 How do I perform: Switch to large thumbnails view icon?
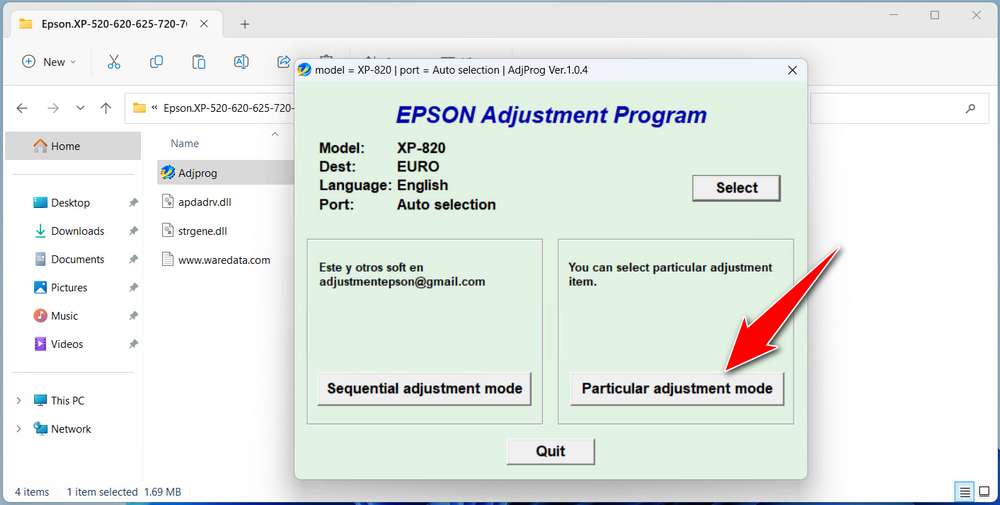pyautogui.click(x=984, y=492)
